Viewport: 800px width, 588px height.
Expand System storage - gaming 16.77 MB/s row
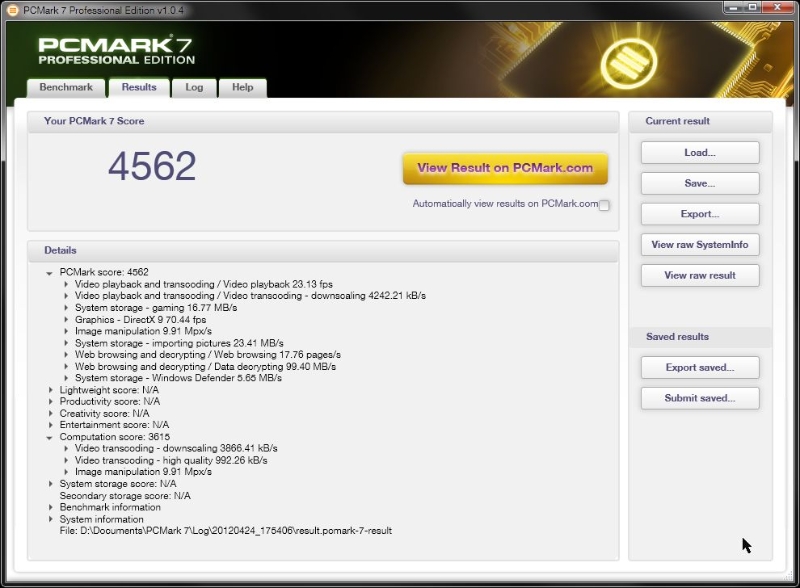pyautogui.click(x=66, y=308)
